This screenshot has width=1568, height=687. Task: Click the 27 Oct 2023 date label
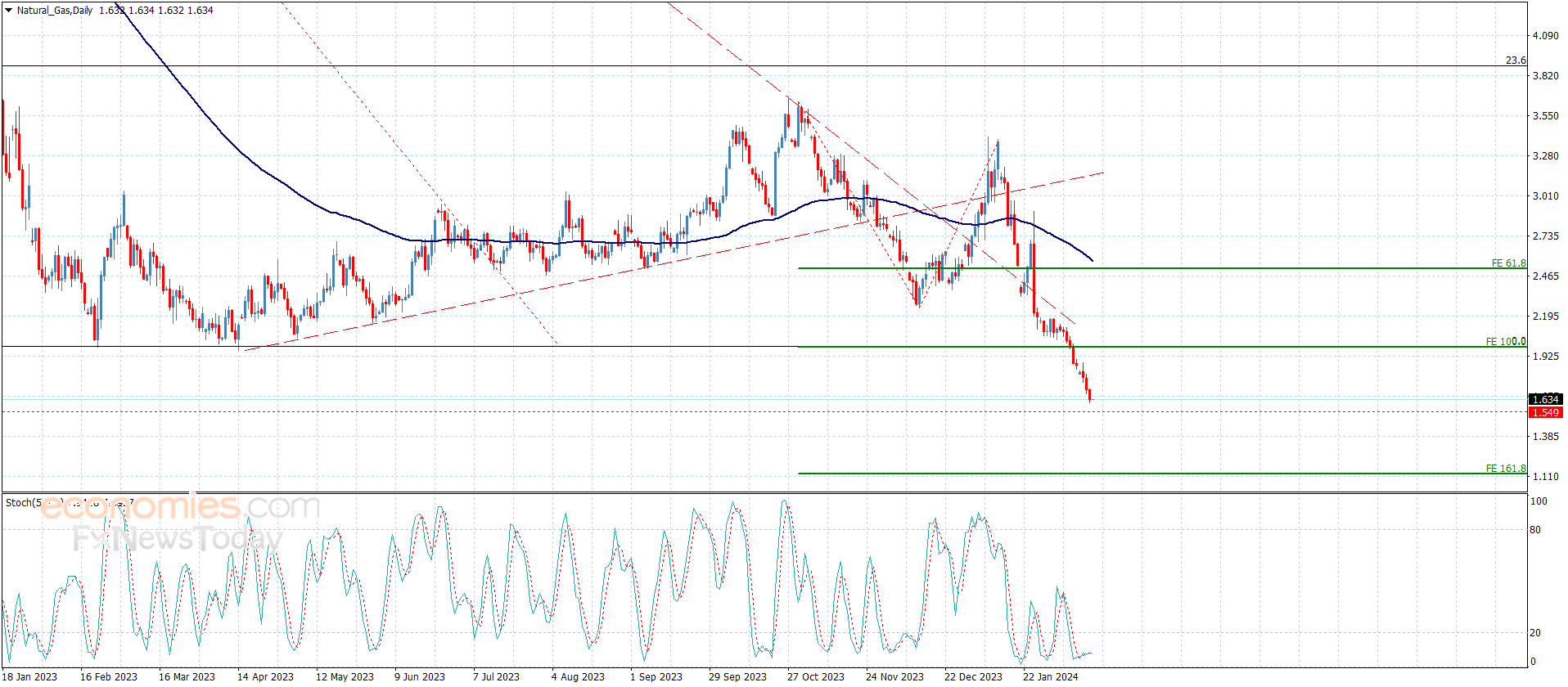pyautogui.click(x=815, y=676)
